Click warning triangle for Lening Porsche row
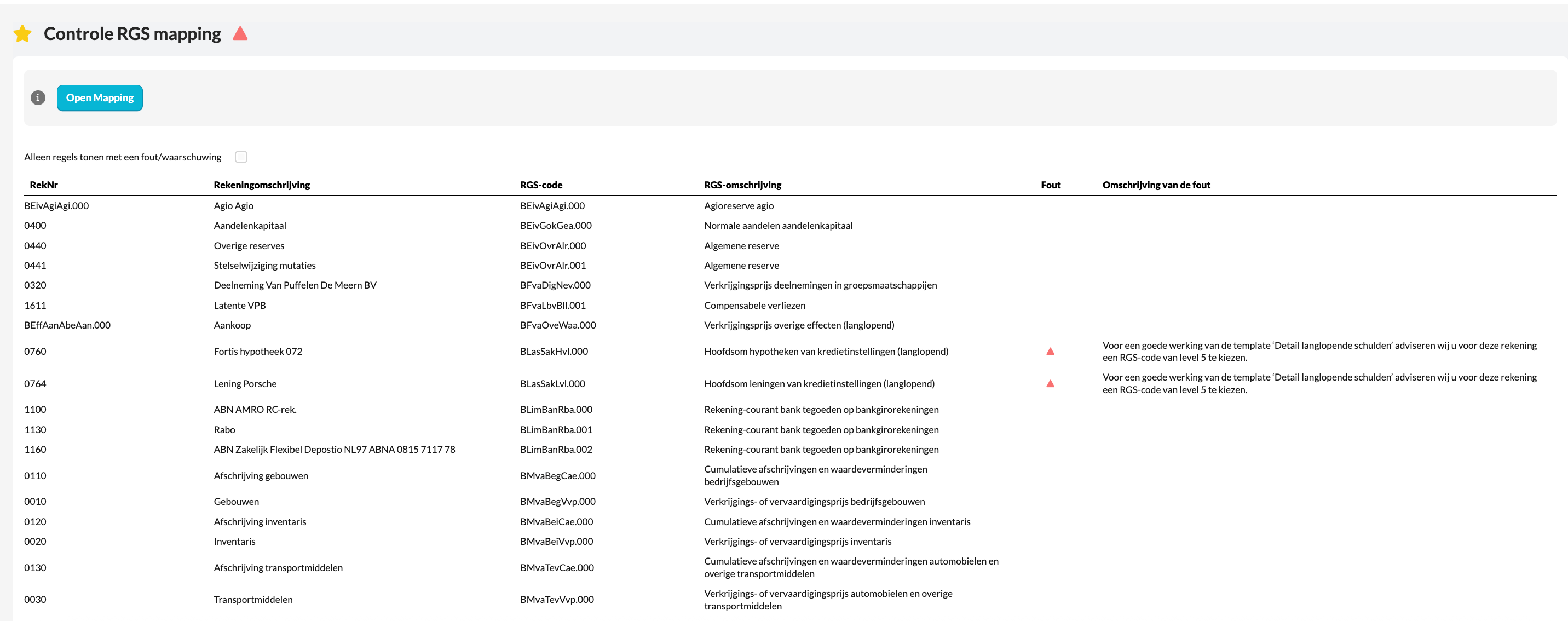 click(x=1050, y=383)
